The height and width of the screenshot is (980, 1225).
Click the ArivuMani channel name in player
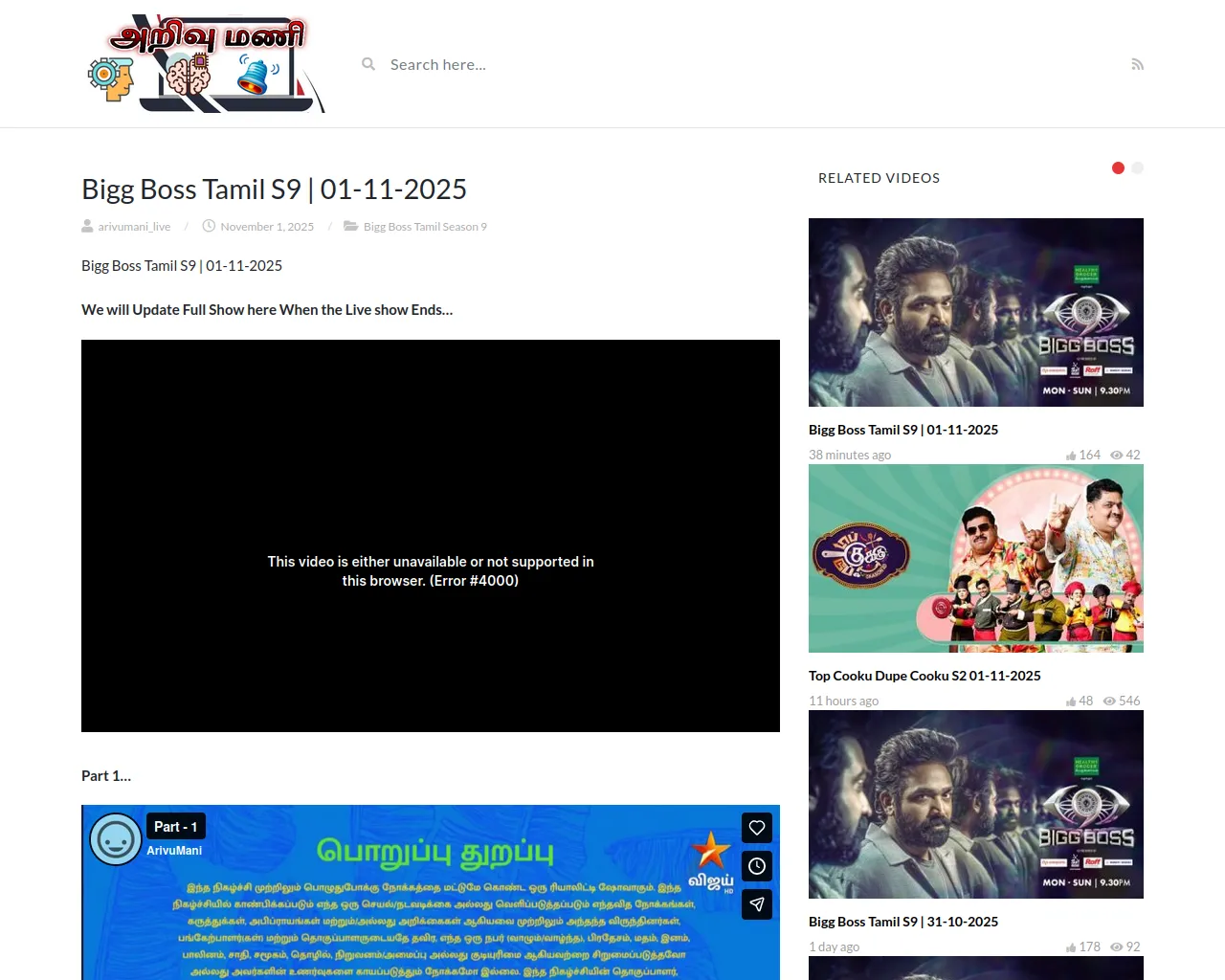(x=174, y=851)
